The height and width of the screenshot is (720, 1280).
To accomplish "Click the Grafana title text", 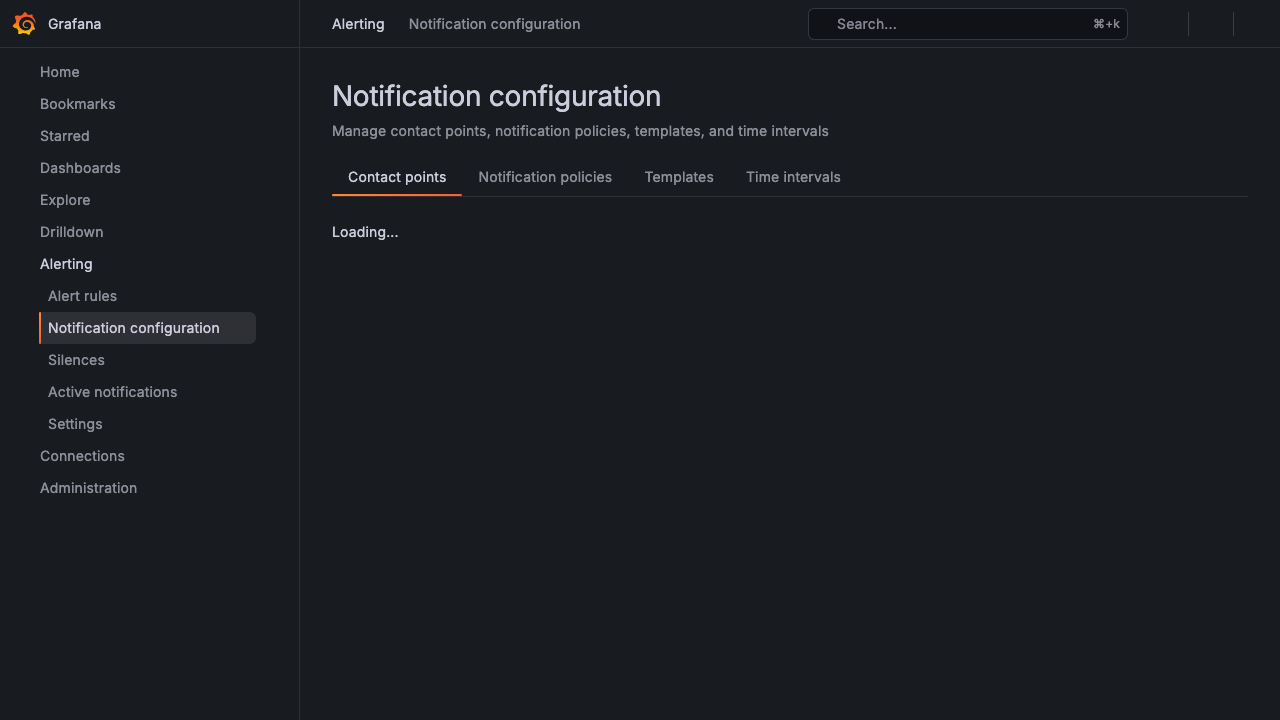I will coord(74,24).
